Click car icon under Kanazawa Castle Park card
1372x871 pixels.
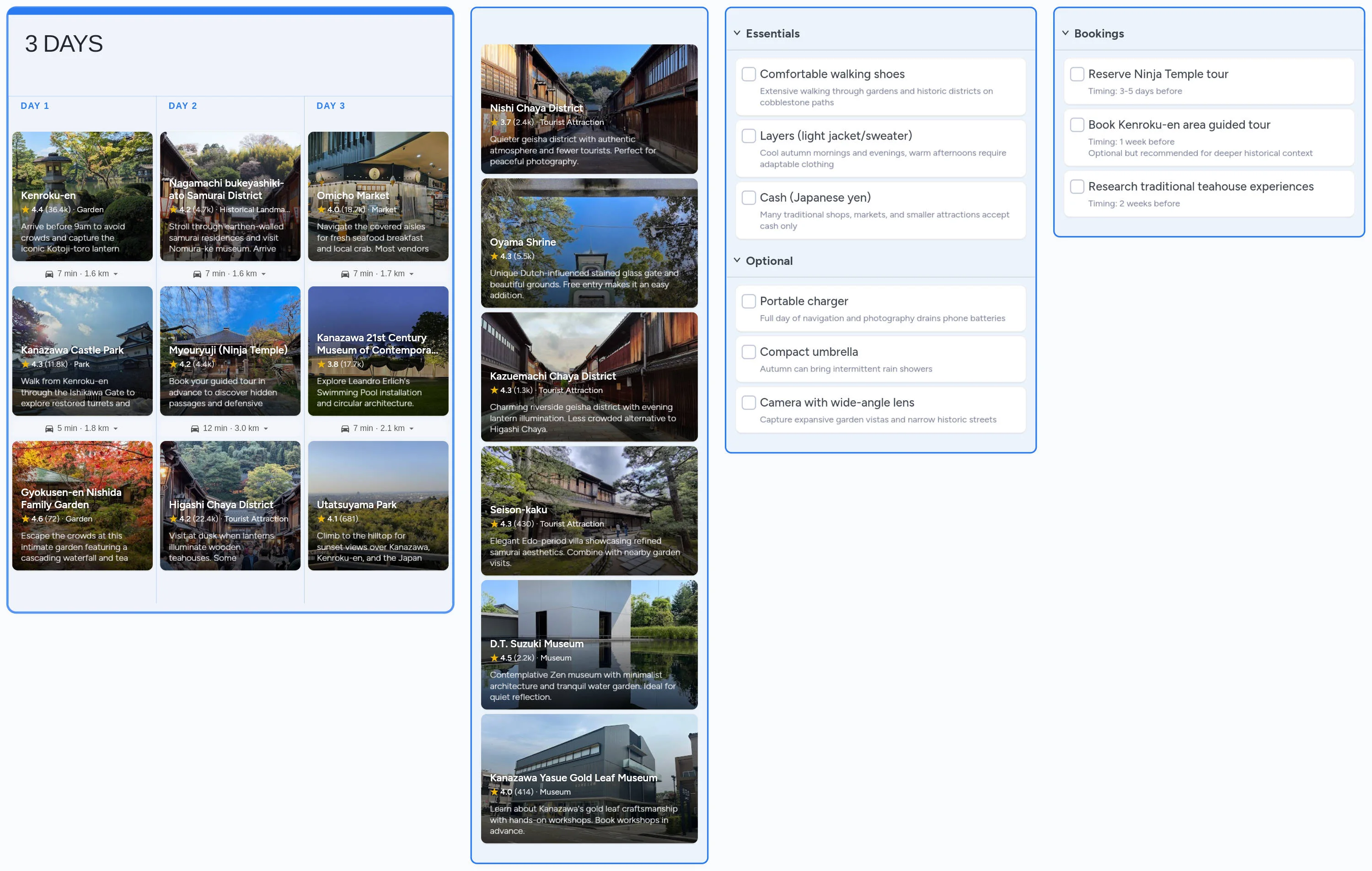49,429
